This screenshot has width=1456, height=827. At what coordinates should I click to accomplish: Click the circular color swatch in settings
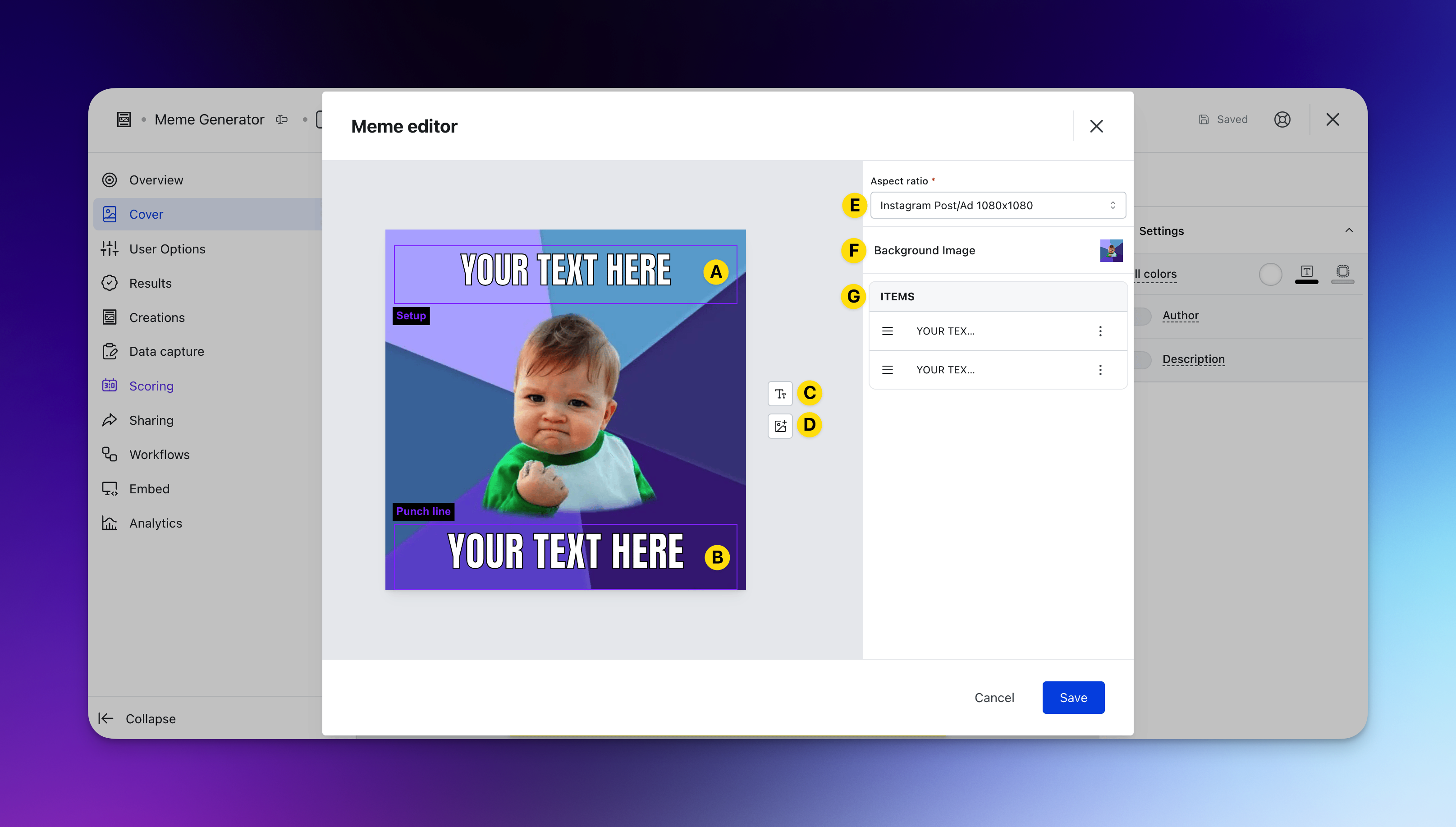[x=1270, y=274]
